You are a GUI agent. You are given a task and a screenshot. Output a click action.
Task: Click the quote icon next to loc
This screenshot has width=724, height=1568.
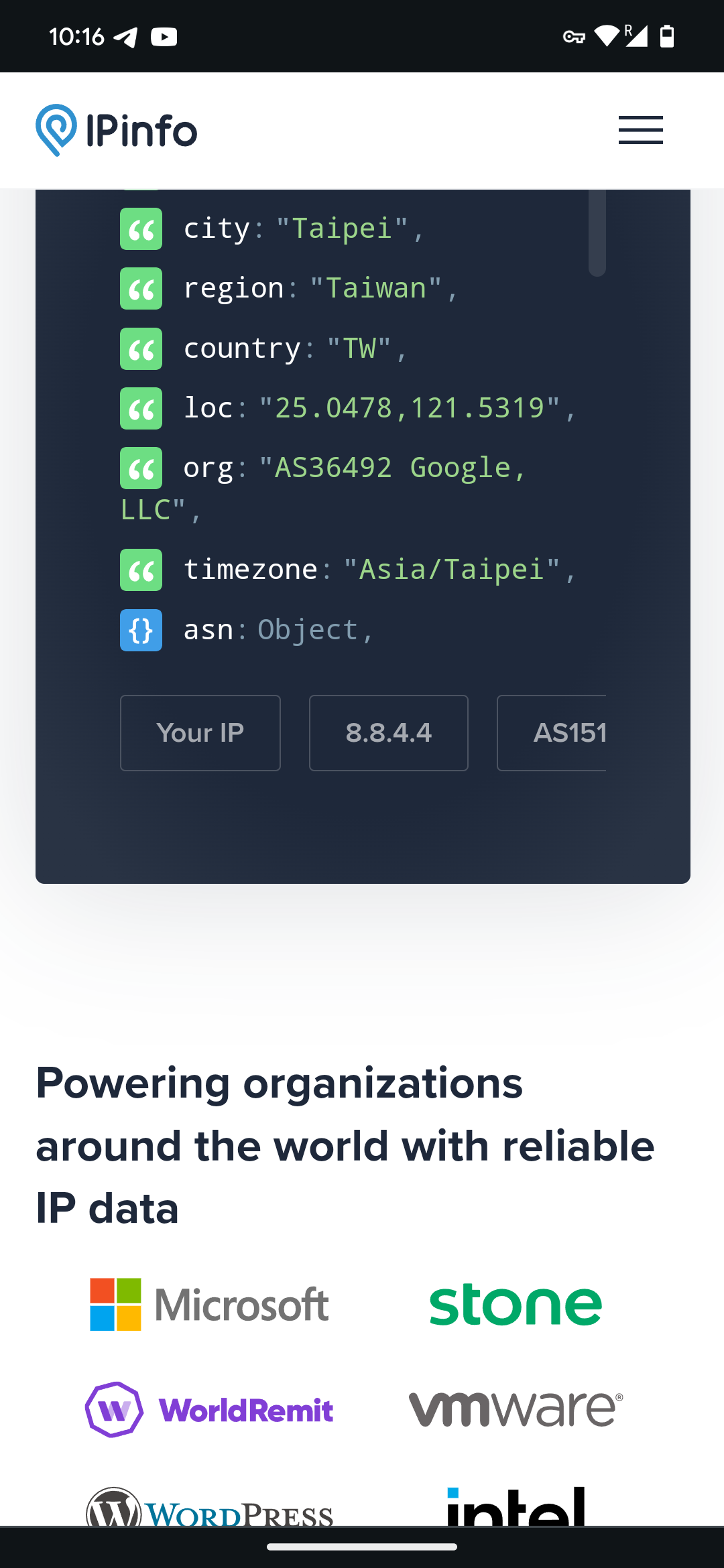tap(141, 408)
